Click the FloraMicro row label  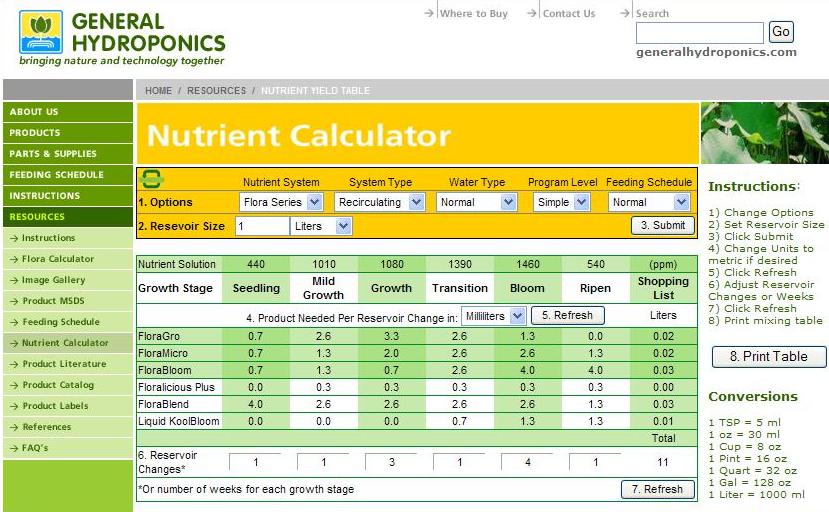click(163, 353)
